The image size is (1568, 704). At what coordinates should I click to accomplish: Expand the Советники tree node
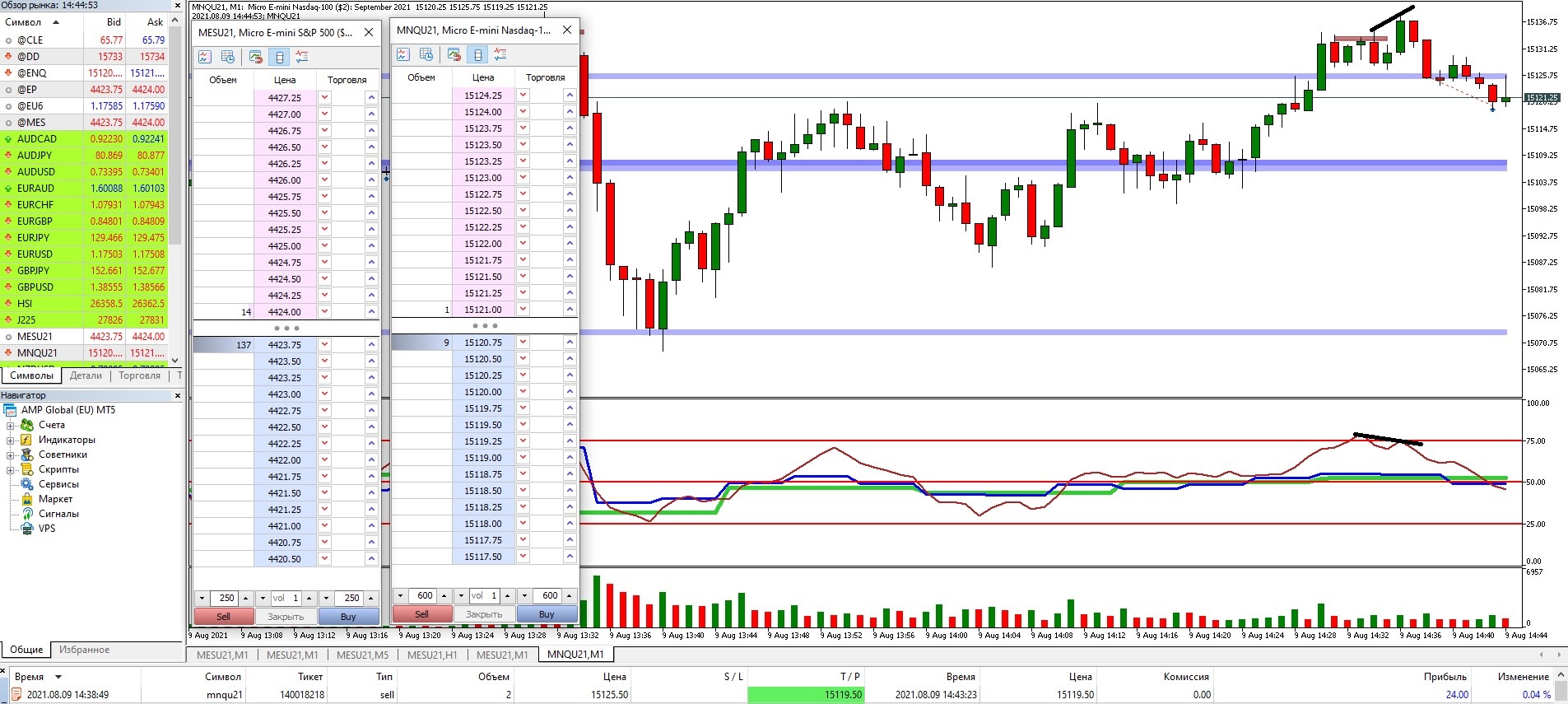pyautogui.click(x=11, y=455)
